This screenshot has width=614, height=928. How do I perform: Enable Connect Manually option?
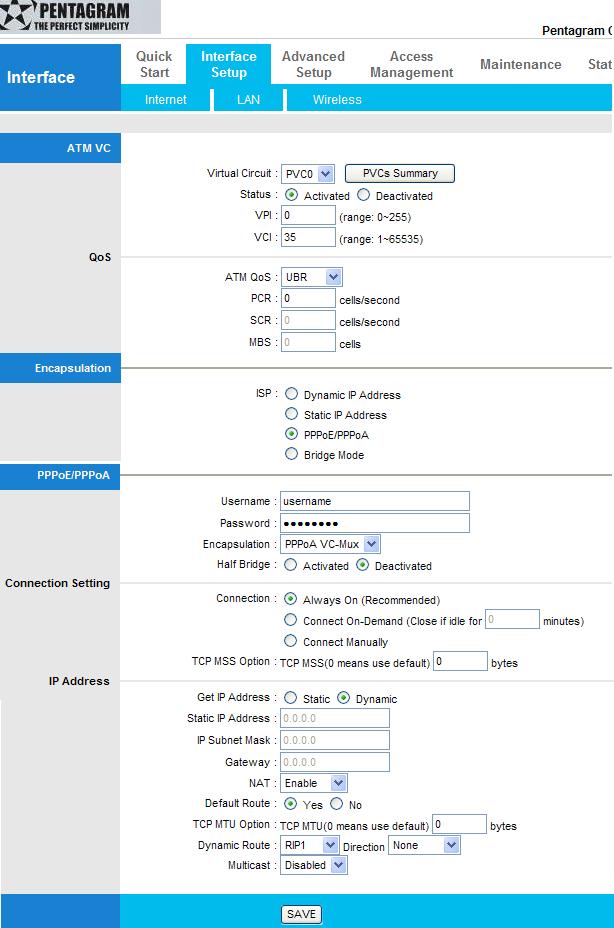[291, 641]
